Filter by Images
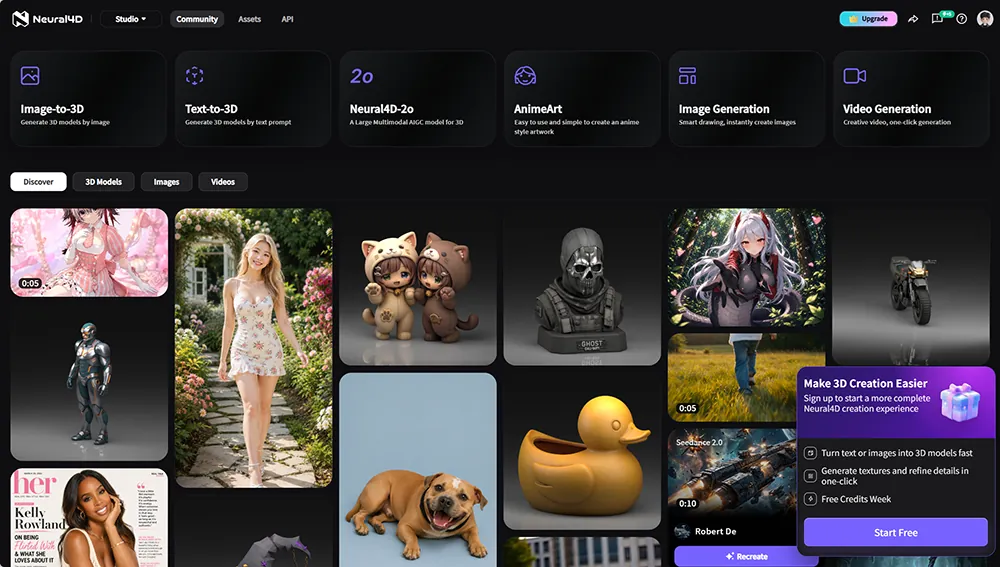Viewport: 1000px width, 567px height. point(166,182)
